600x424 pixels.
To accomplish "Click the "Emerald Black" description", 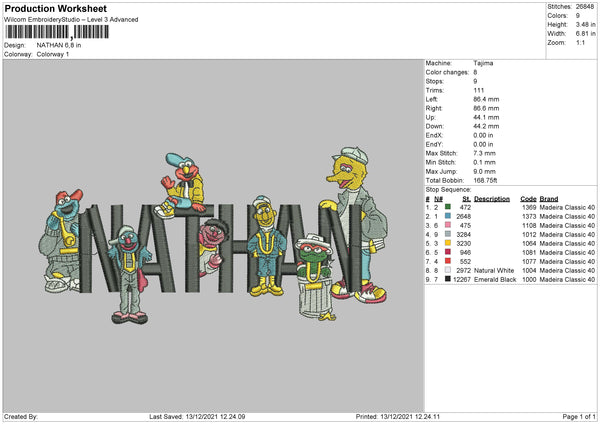I will [x=495, y=279].
